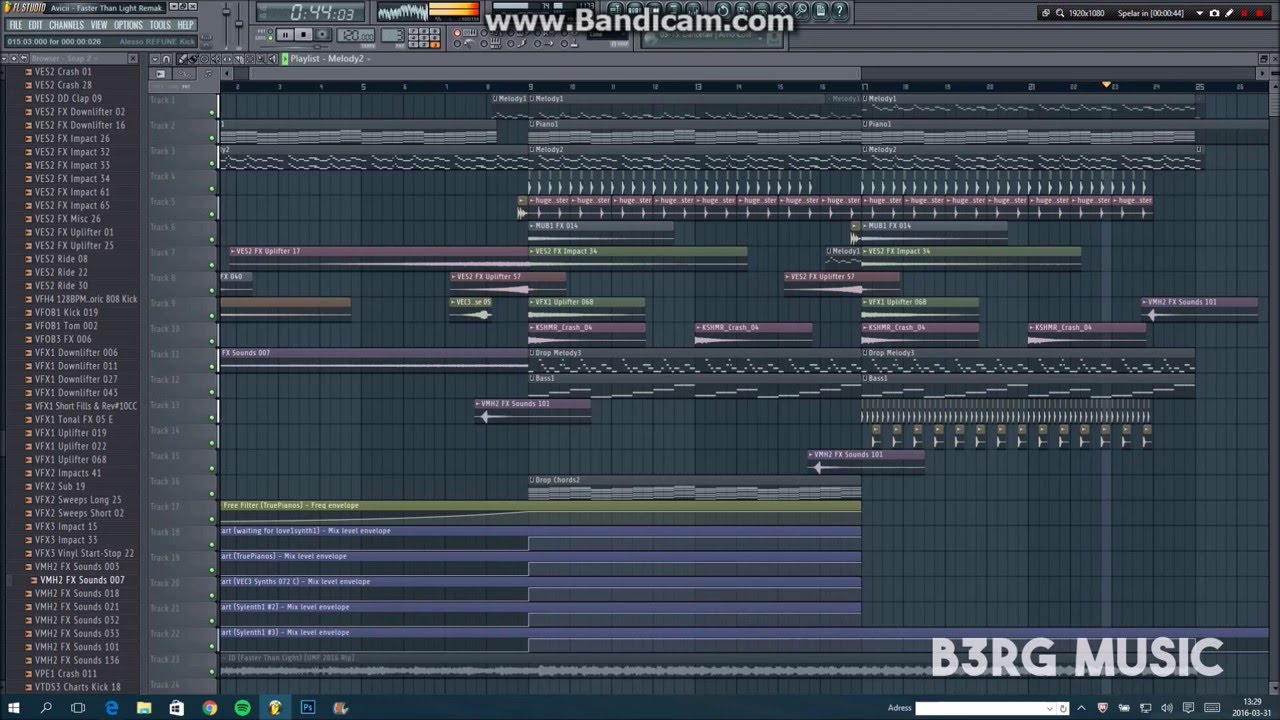The height and width of the screenshot is (720, 1280).
Task: Open the Bandicam screenshot camera icon
Action: click(x=1214, y=13)
